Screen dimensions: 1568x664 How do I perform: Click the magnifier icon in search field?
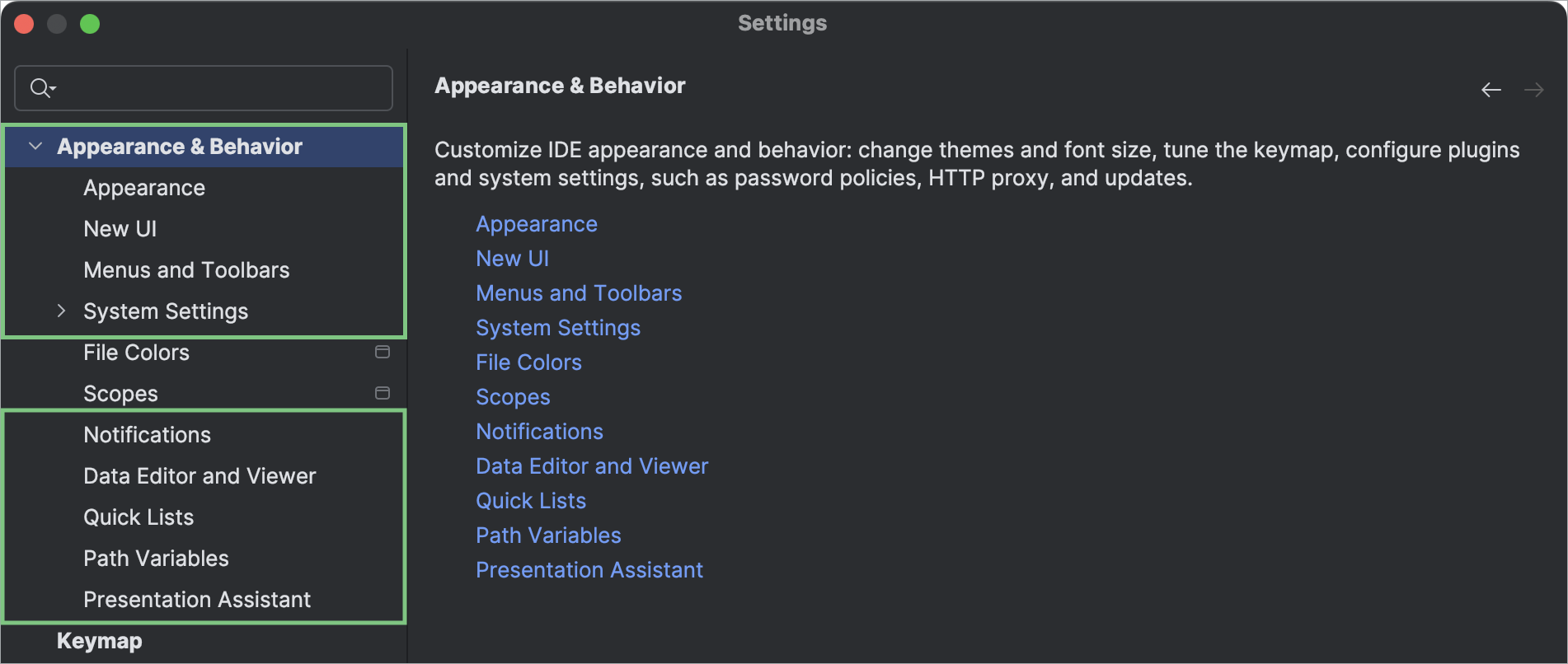38,87
